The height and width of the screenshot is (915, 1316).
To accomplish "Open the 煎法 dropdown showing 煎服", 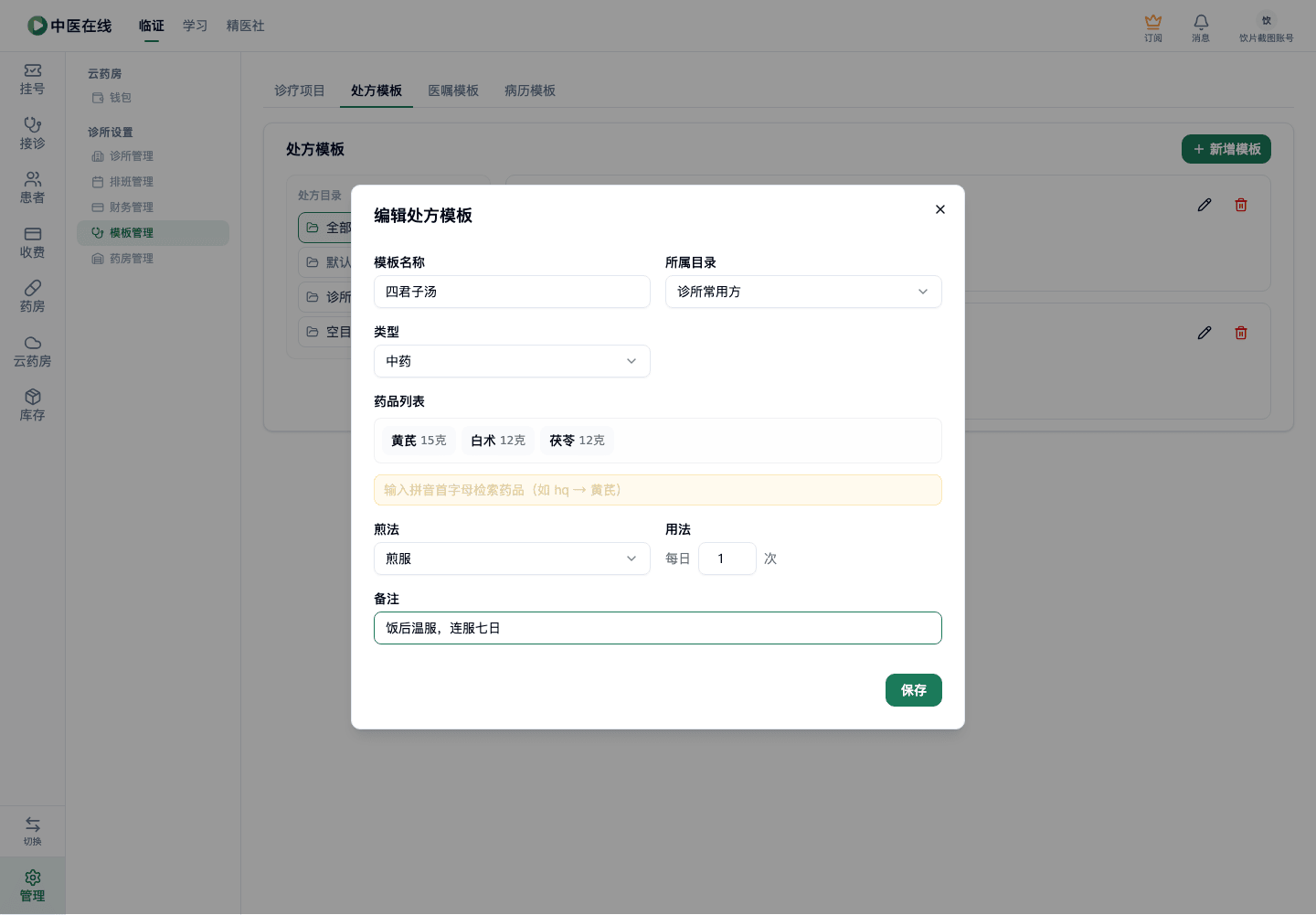I will (x=512, y=559).
